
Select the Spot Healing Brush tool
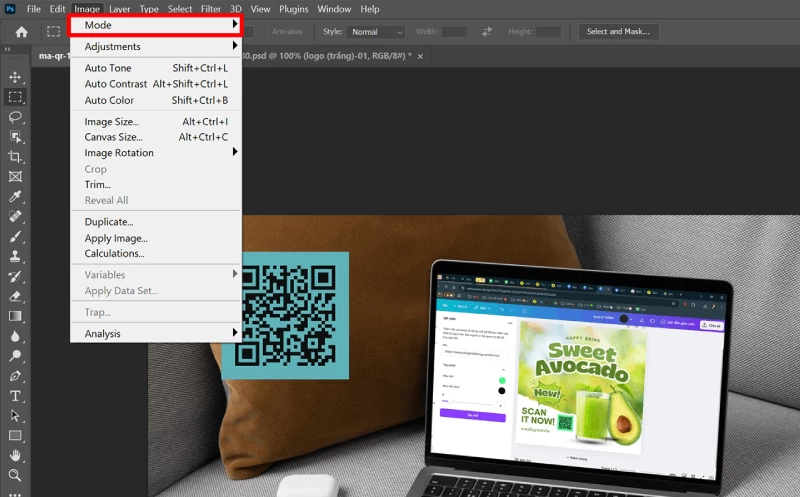pos(15,216)
